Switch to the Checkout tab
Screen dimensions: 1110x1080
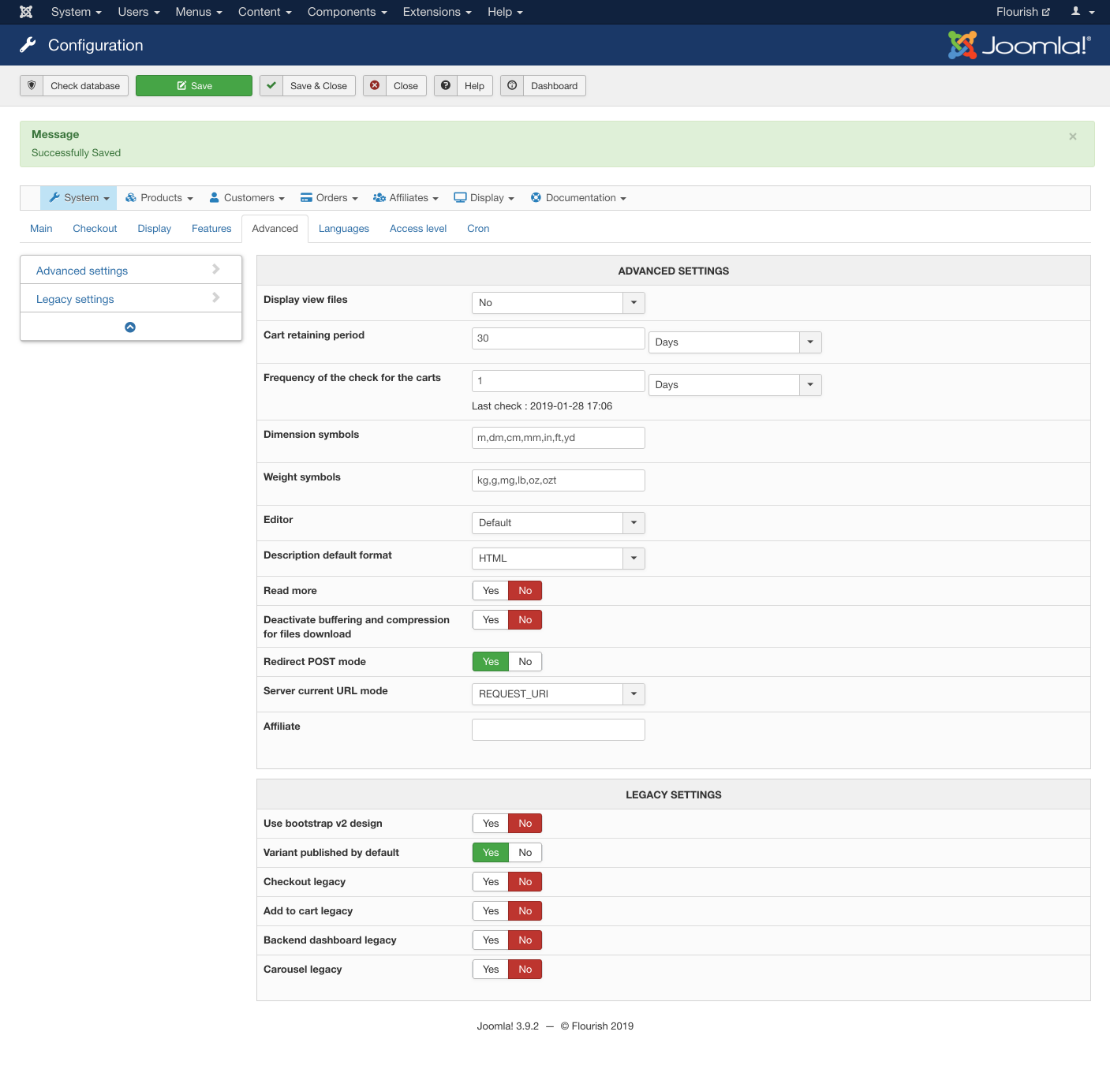coord(95,229)
